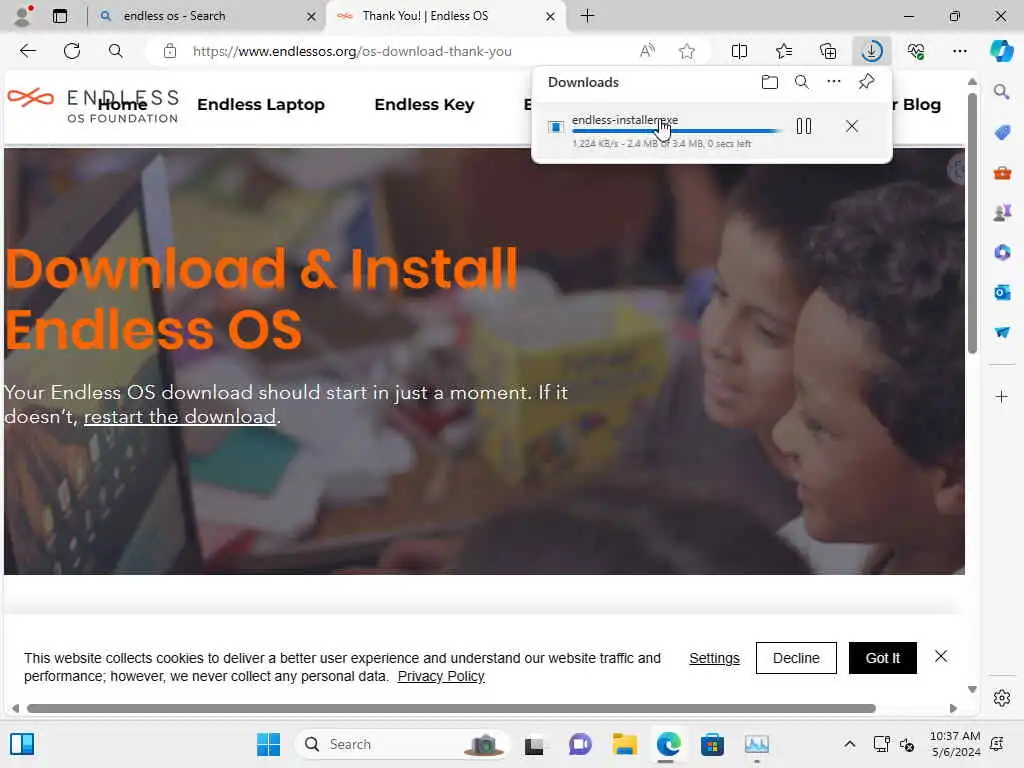Open Browser Essentials heart icon
This screenshot has width=1024, height=768.
coord(916,51)
